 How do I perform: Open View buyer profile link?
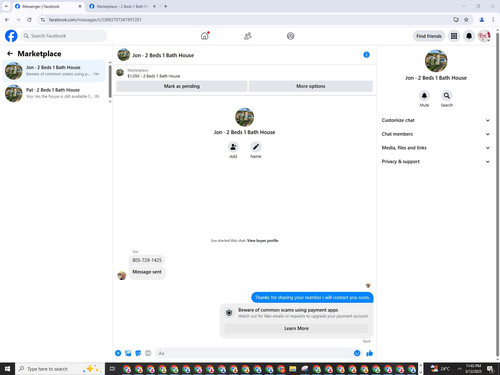pos(262,240)
